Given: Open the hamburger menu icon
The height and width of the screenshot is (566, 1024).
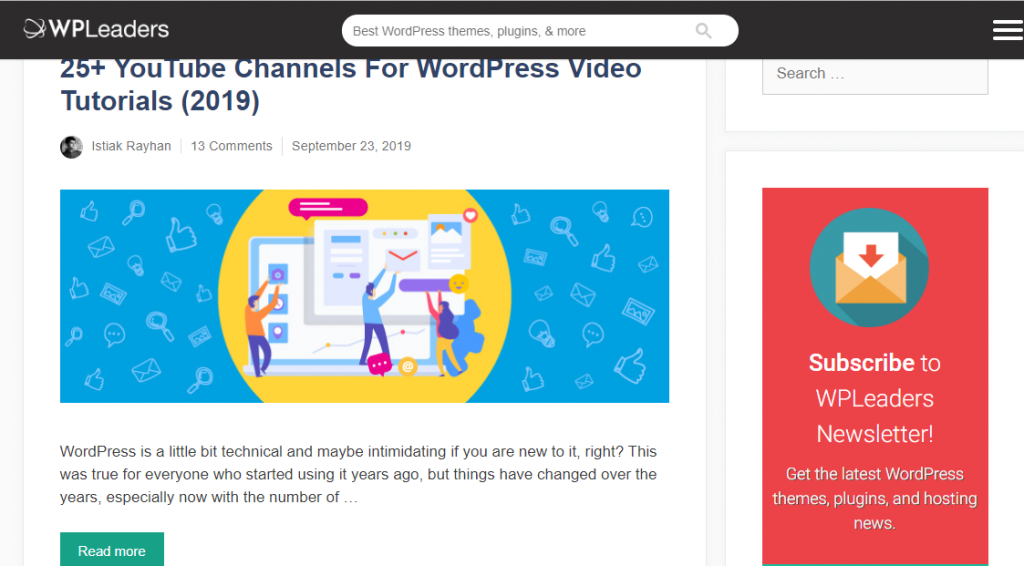Looking at the screenshot, I should (x=1008, y=30).
